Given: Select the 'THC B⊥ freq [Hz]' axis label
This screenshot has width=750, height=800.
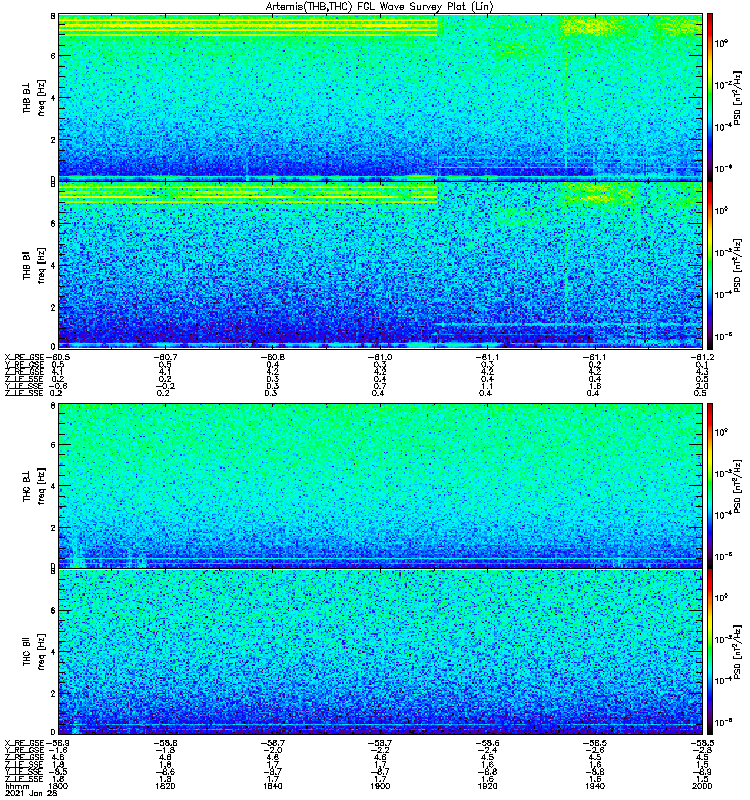Looking at the screenshot, I should [33, 486].
